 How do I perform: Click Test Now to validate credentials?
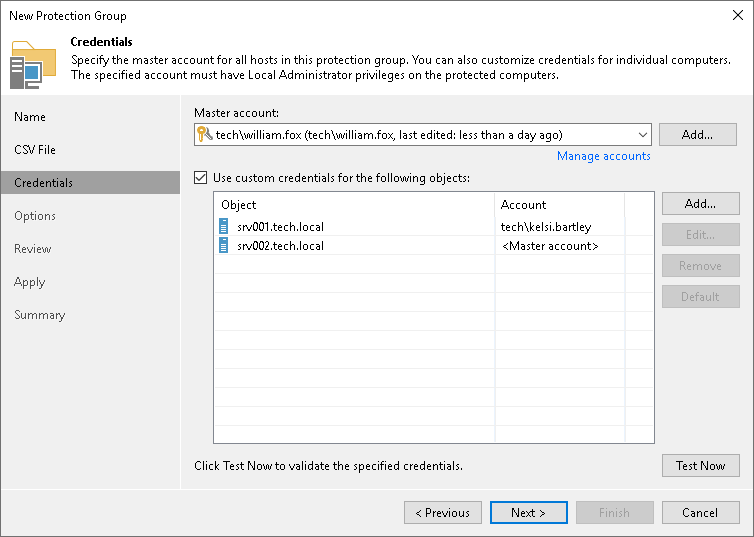click(x=700, y=465)
